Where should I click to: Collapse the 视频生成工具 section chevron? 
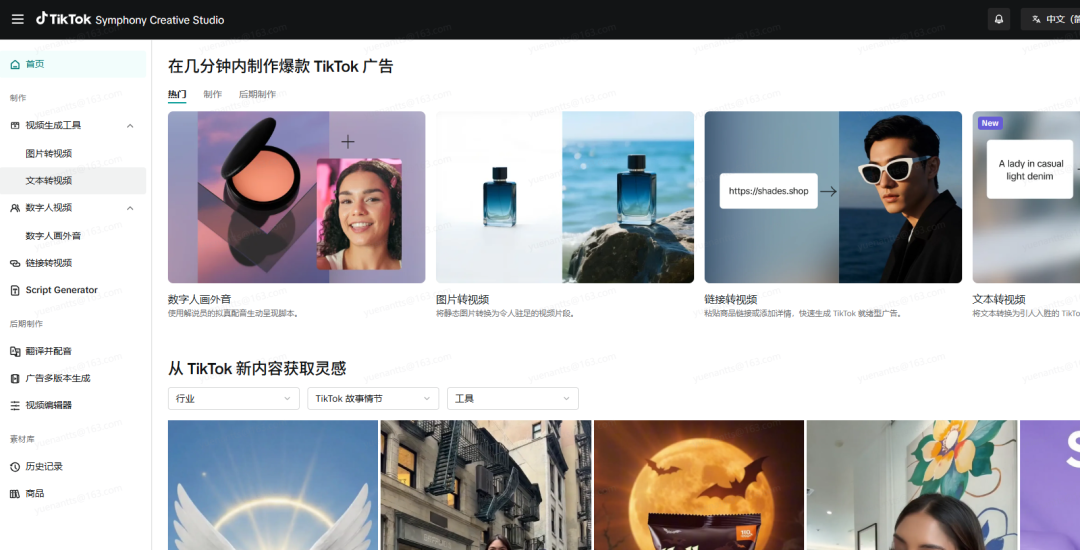(x=130, y=125)
